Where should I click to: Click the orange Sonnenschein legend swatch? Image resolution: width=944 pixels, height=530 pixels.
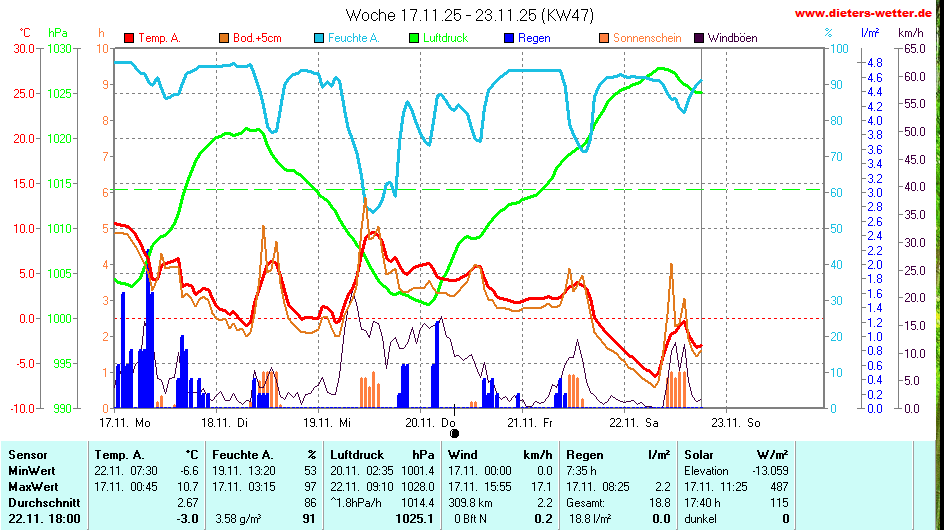click(x=604, y=38)
